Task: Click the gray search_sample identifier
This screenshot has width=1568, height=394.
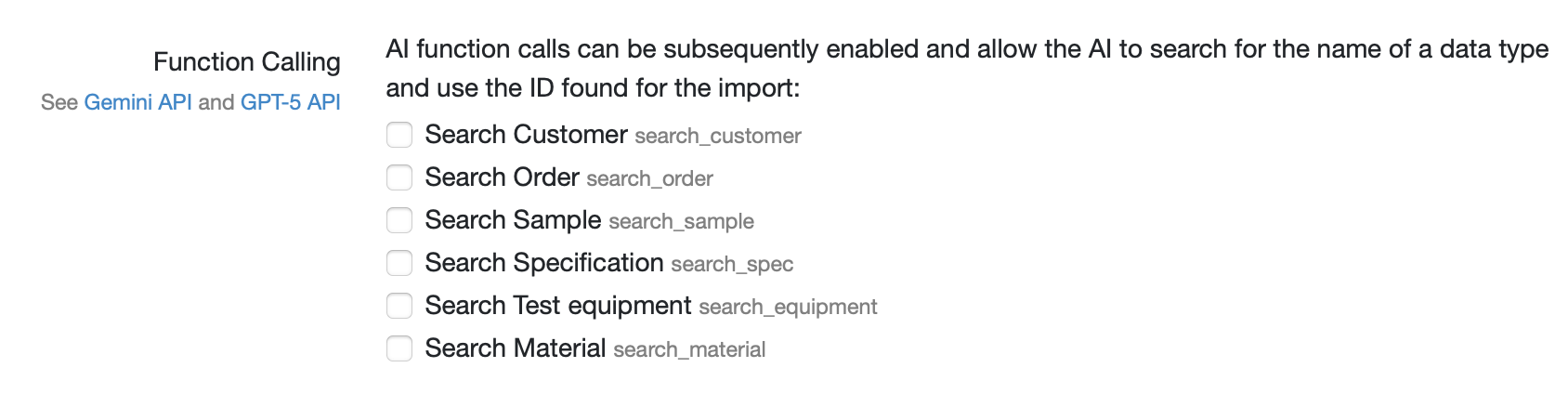Action: pyautogui.click(x=681, y=222)
